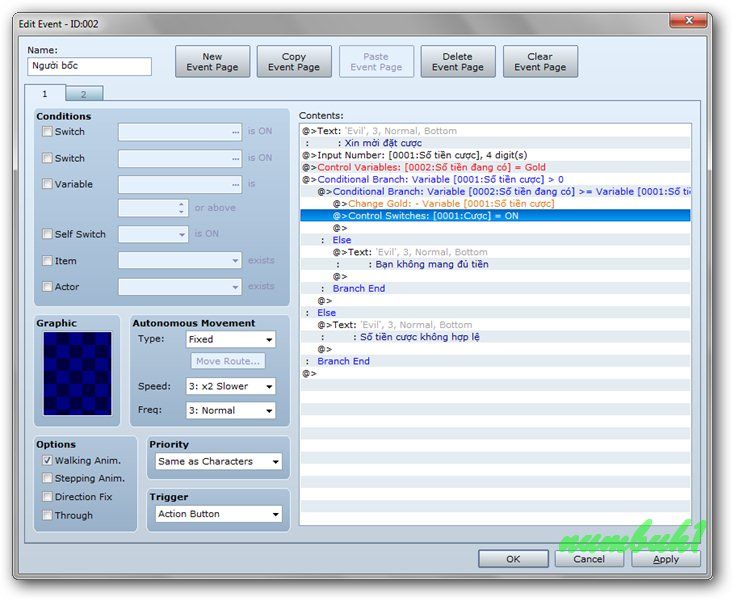Image resolution: width=733 pixels, height=600 pixels.
Task: Select event page tab 1
Action: click(45, 94)
